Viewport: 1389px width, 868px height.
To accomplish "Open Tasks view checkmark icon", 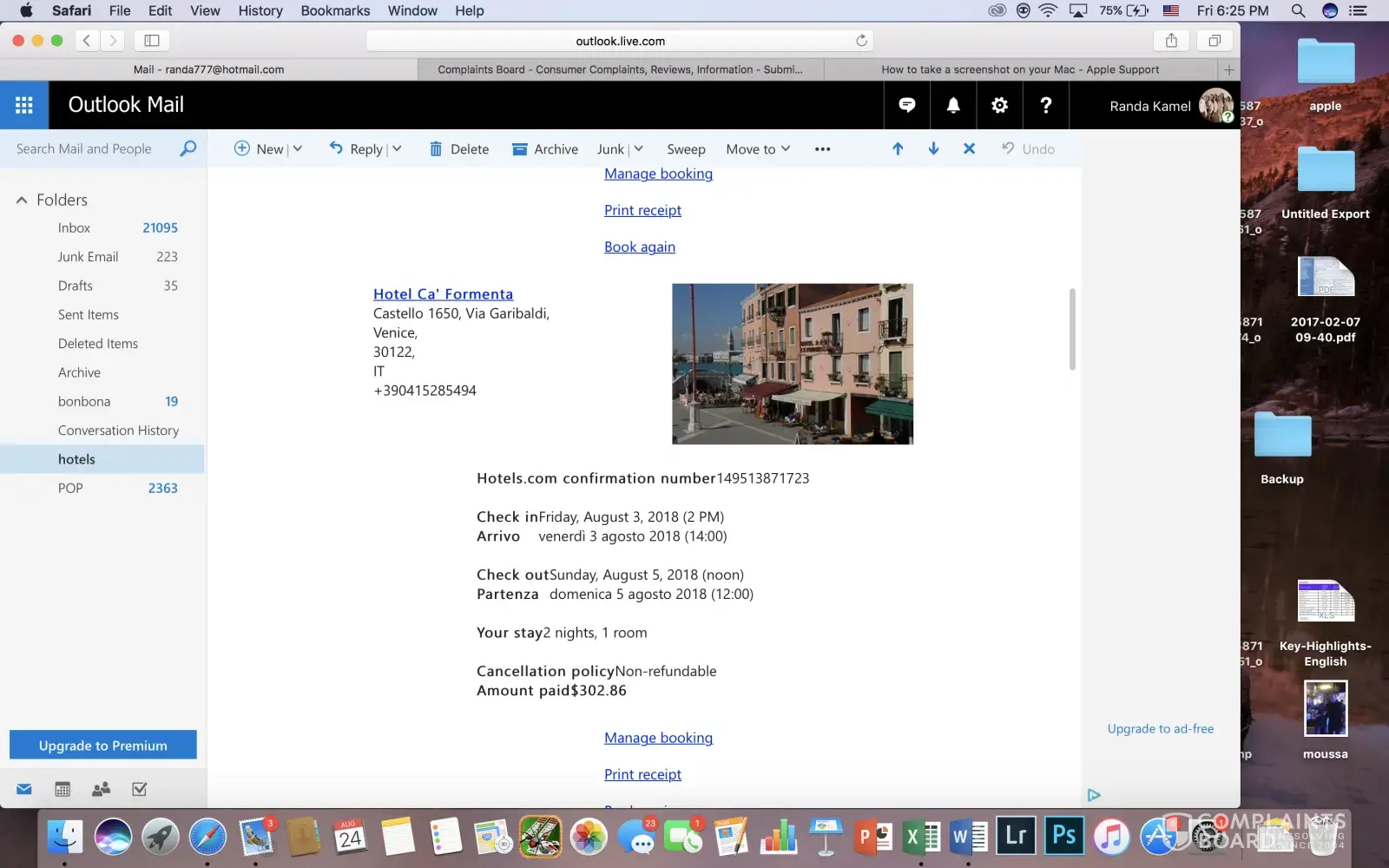I will point(139,789).
